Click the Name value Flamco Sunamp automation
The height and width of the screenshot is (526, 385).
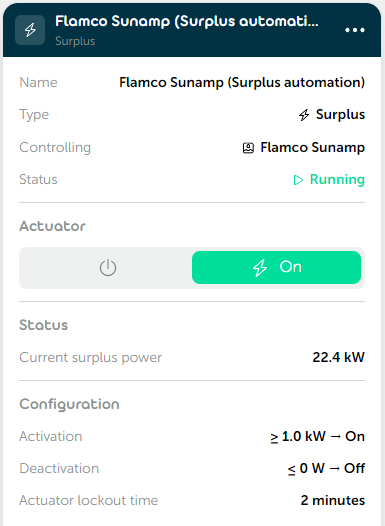point(242,83)
